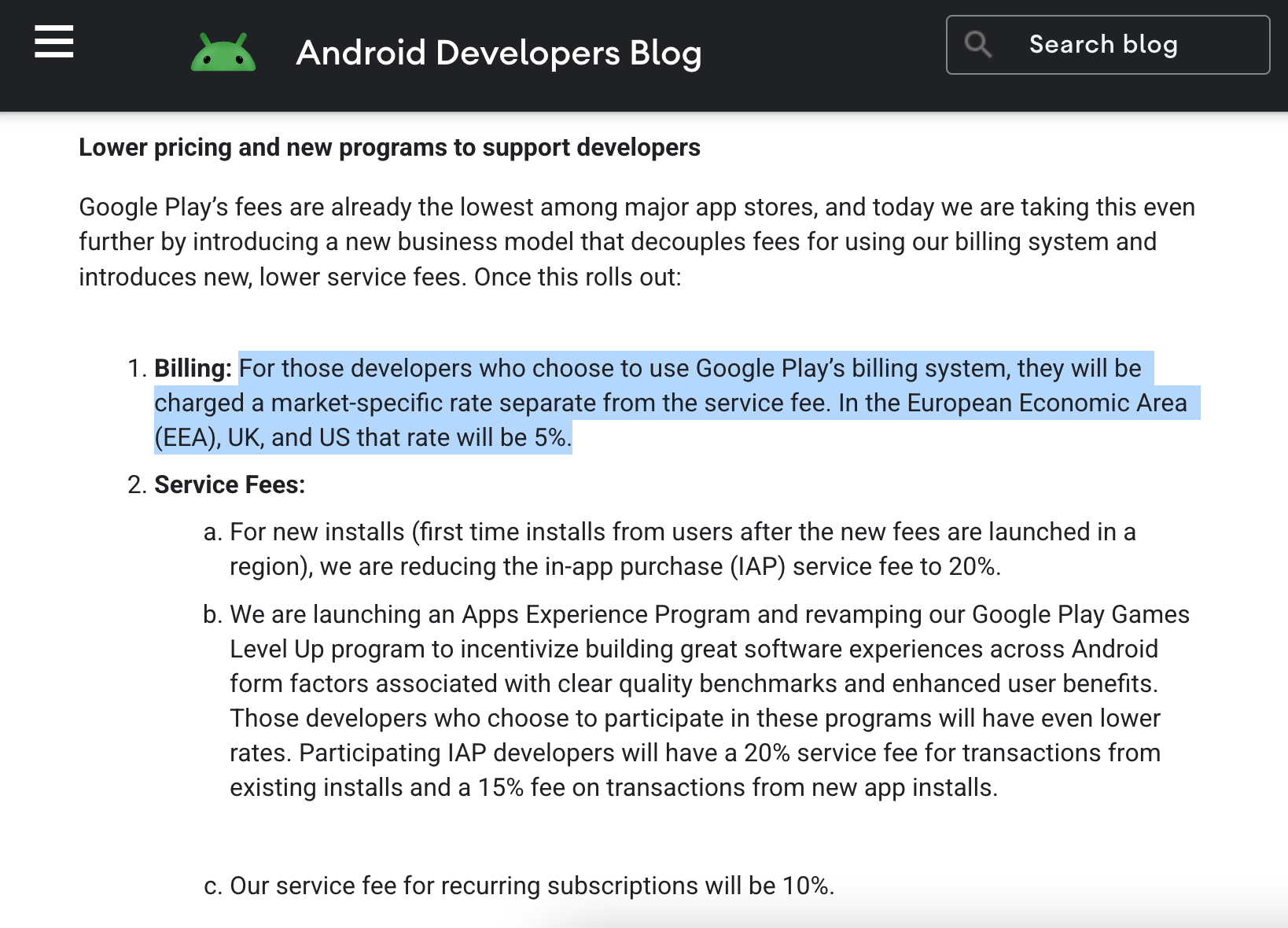Click the bold "Service Fees:" label
The height and width of the screenshot is (928, 1288).
pyautogui.click(x=229, y=484)
